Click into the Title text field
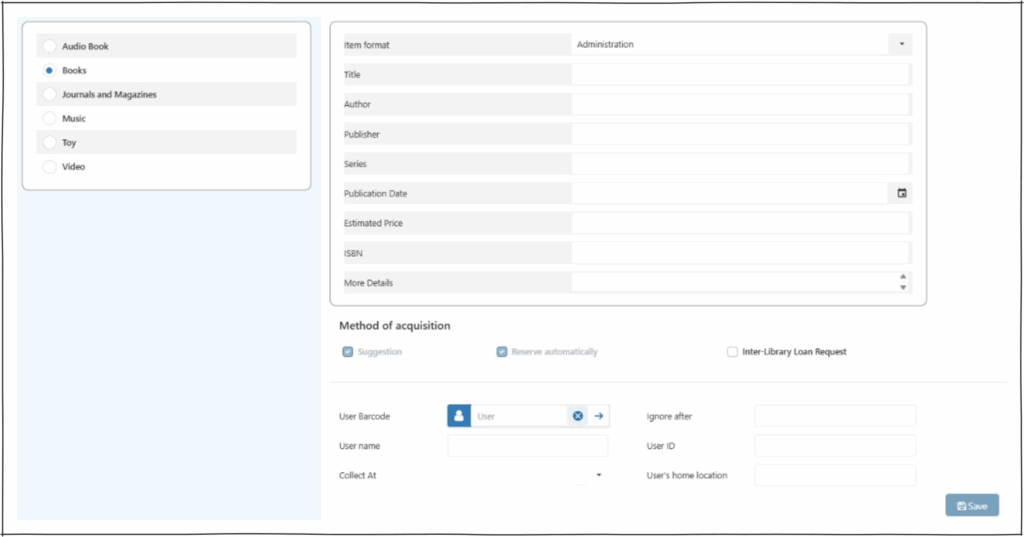 740,74
